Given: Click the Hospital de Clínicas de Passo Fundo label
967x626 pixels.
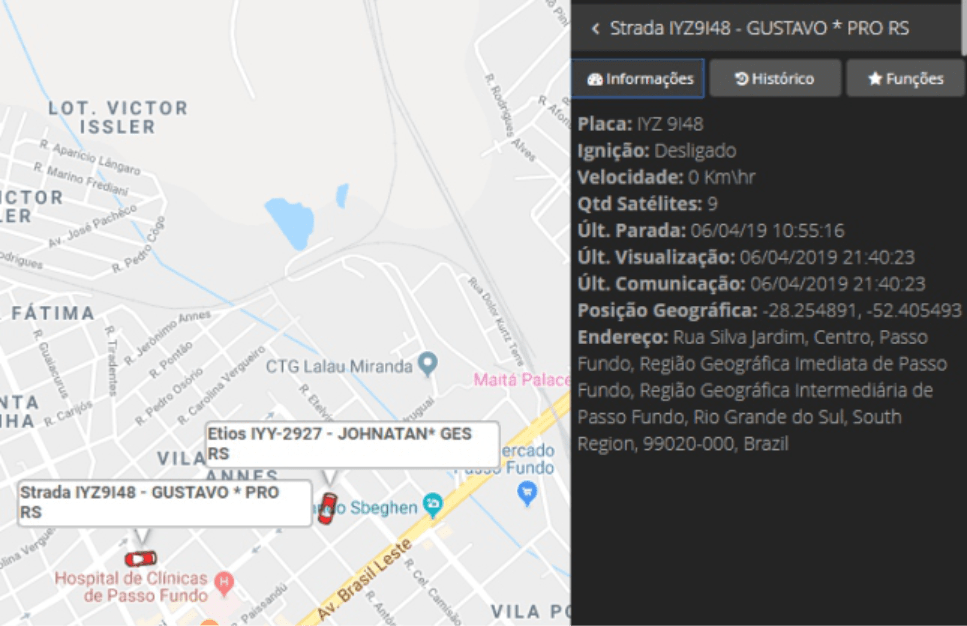Looking at the screenshot, I should 131,587.
